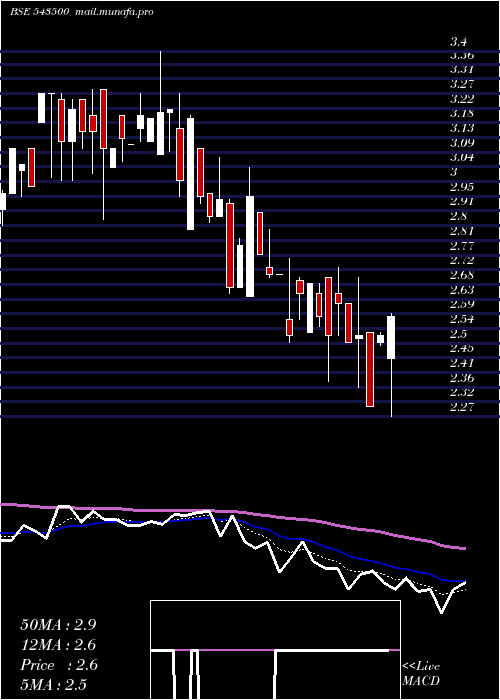Click the 5MA : 2.5 readout

[53, 685]
